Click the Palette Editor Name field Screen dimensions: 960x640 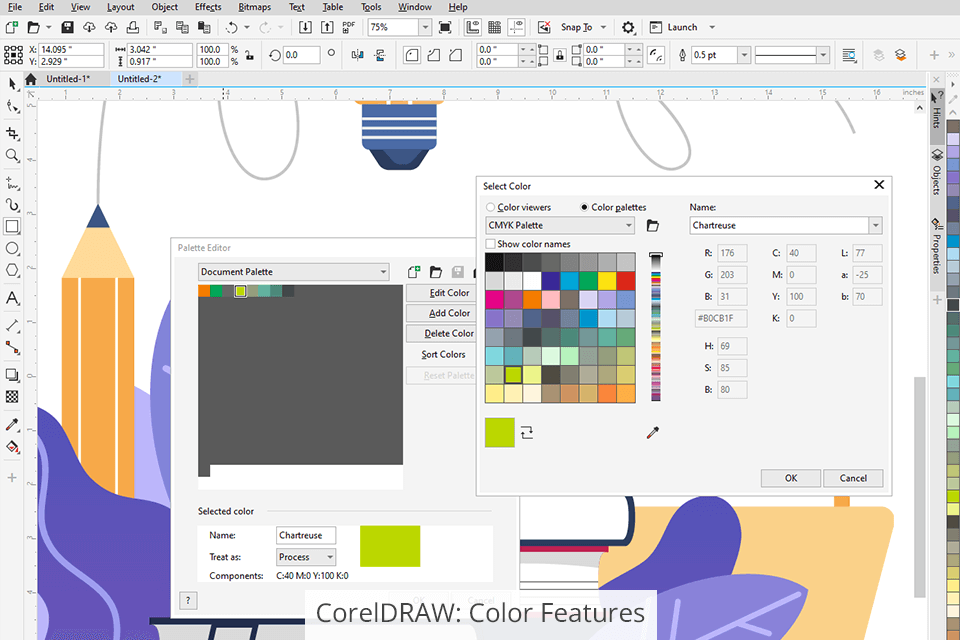pyautogui.click(x=306, y=535)
